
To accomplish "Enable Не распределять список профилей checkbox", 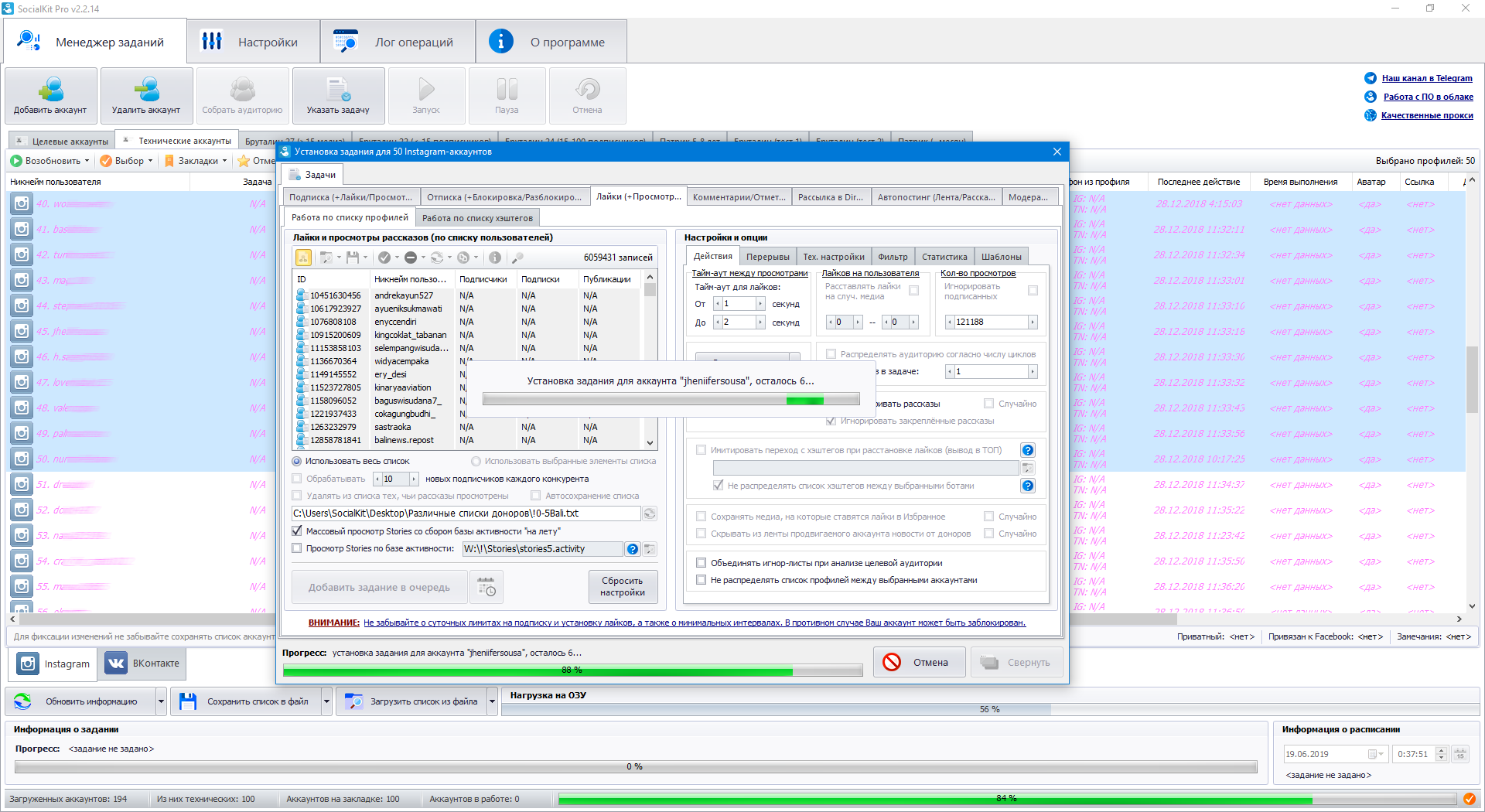I will [701, 580].
